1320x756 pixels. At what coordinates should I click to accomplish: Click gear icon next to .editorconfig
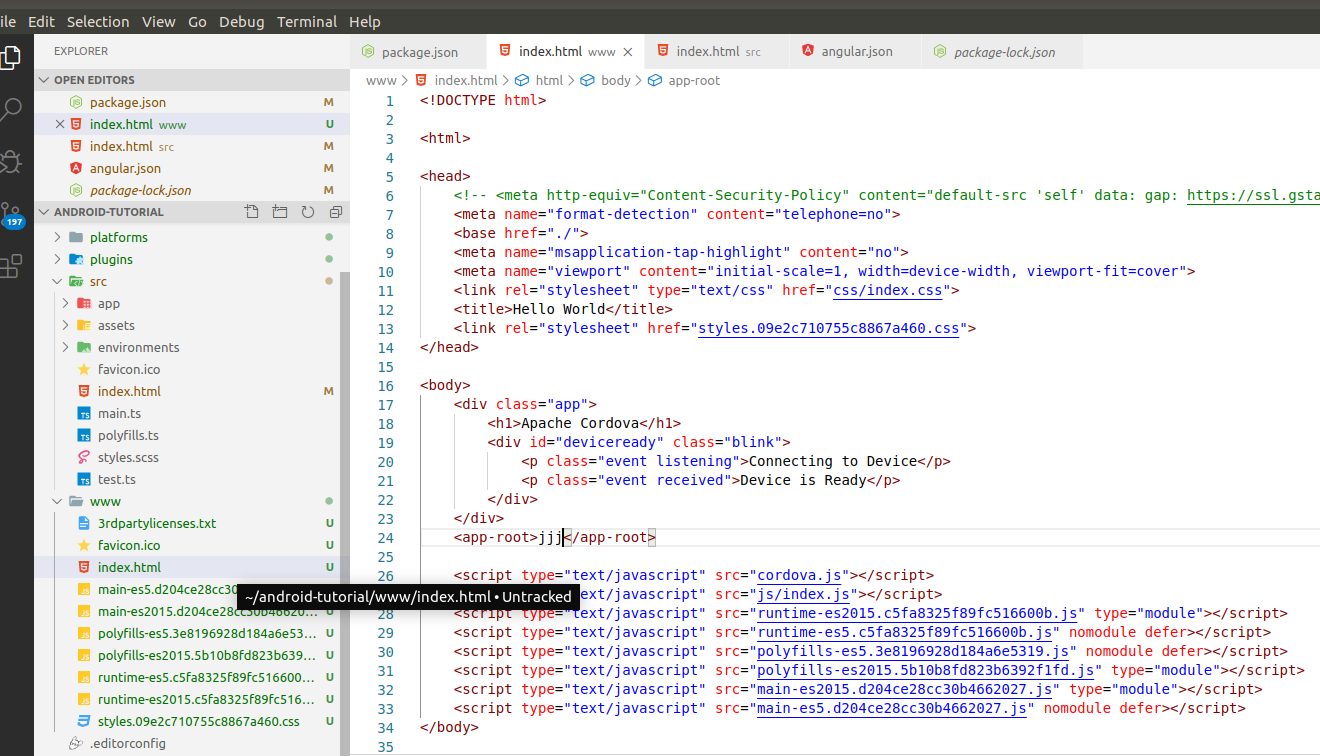pos(75,743)
